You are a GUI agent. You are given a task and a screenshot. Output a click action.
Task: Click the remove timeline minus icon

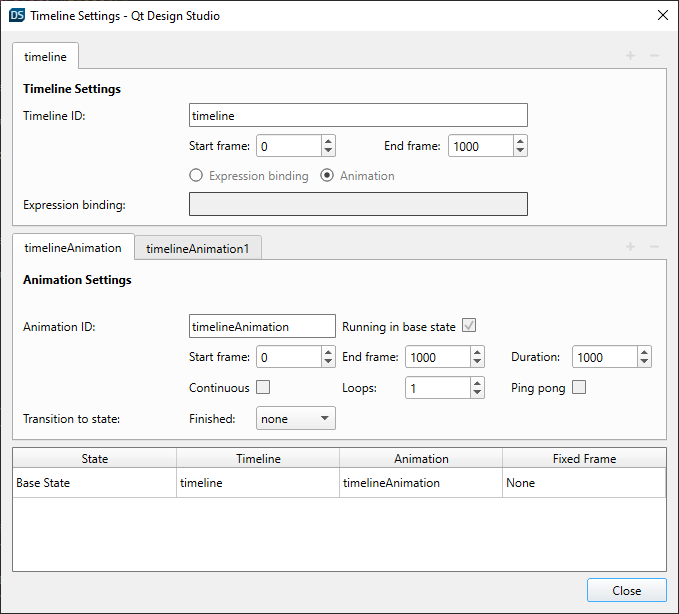pyautogui.click(x=654, y=55)
